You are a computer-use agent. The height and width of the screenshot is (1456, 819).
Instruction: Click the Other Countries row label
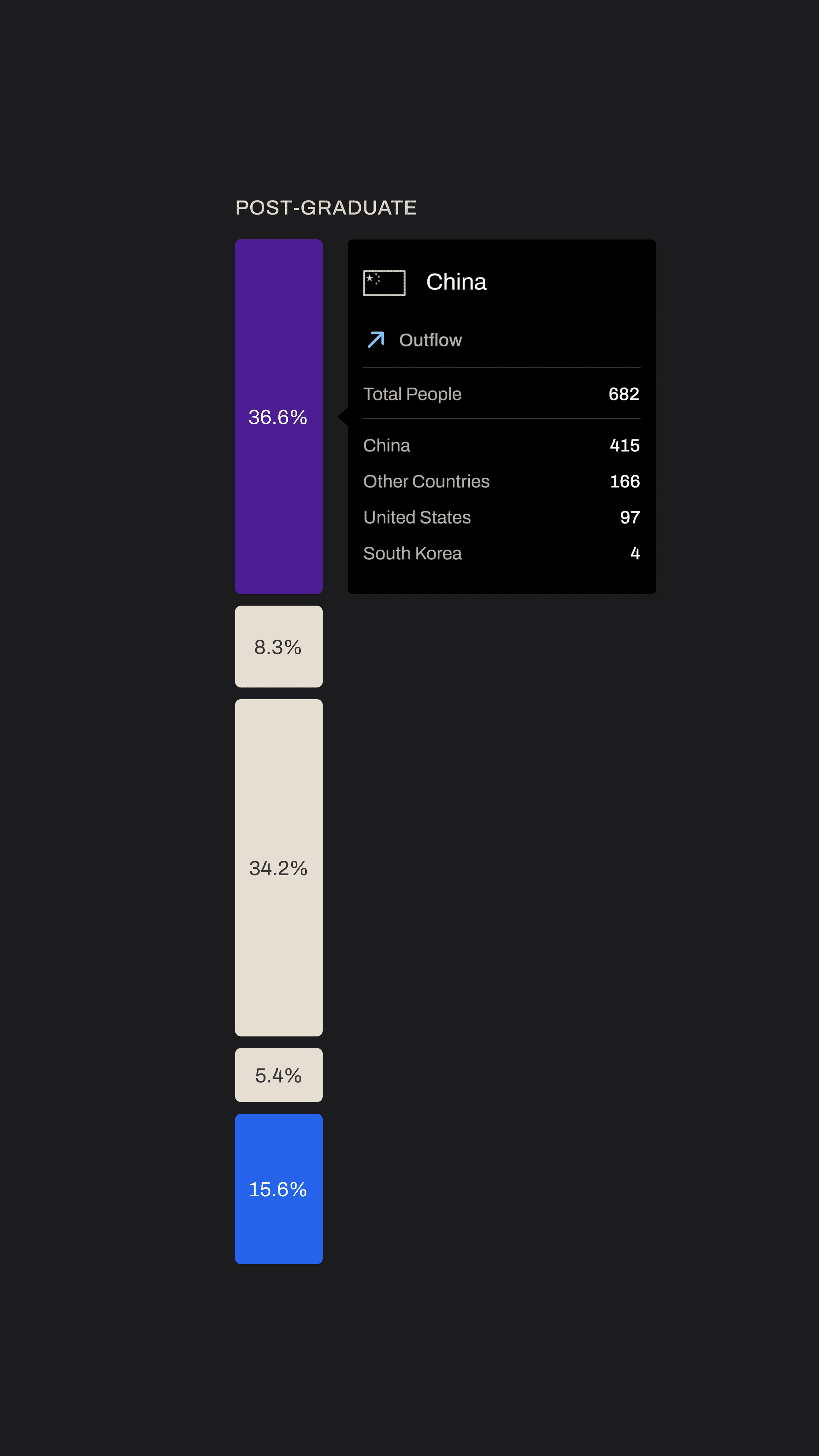point(426,481)
